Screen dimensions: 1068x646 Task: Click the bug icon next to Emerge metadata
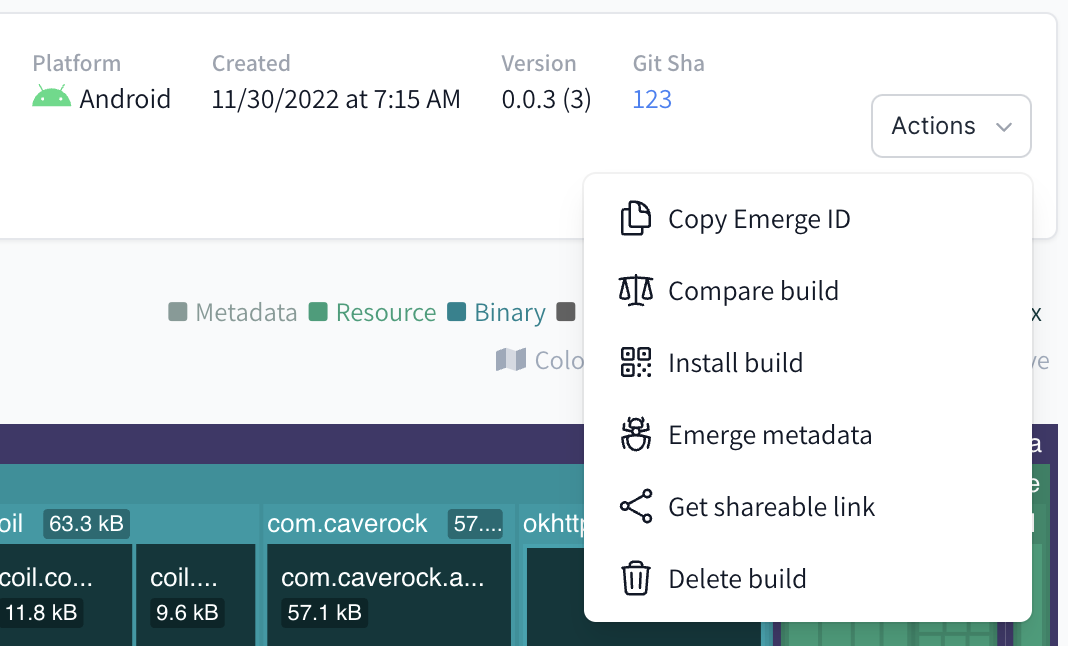click(635, 434)
